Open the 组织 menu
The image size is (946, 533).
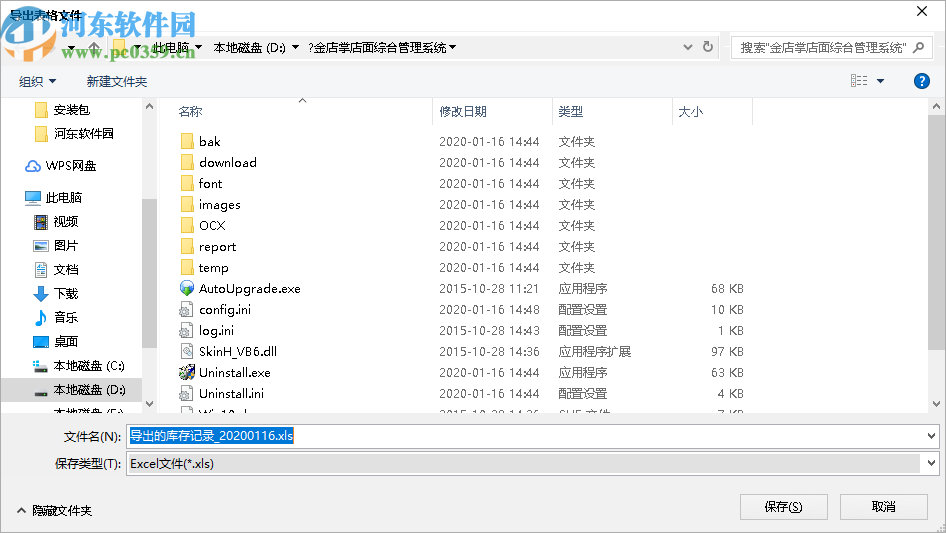click(x=37, y=81)
